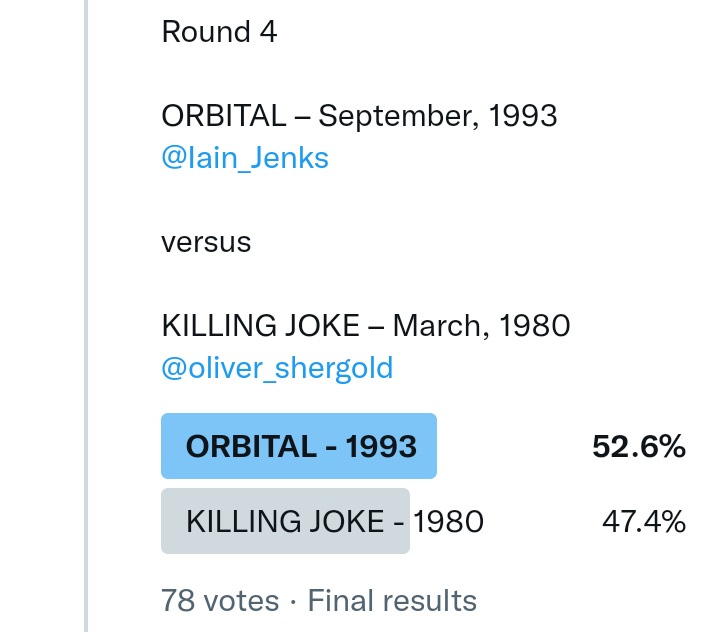Click the 1980 text beside the gray bar

pos(448,521)
